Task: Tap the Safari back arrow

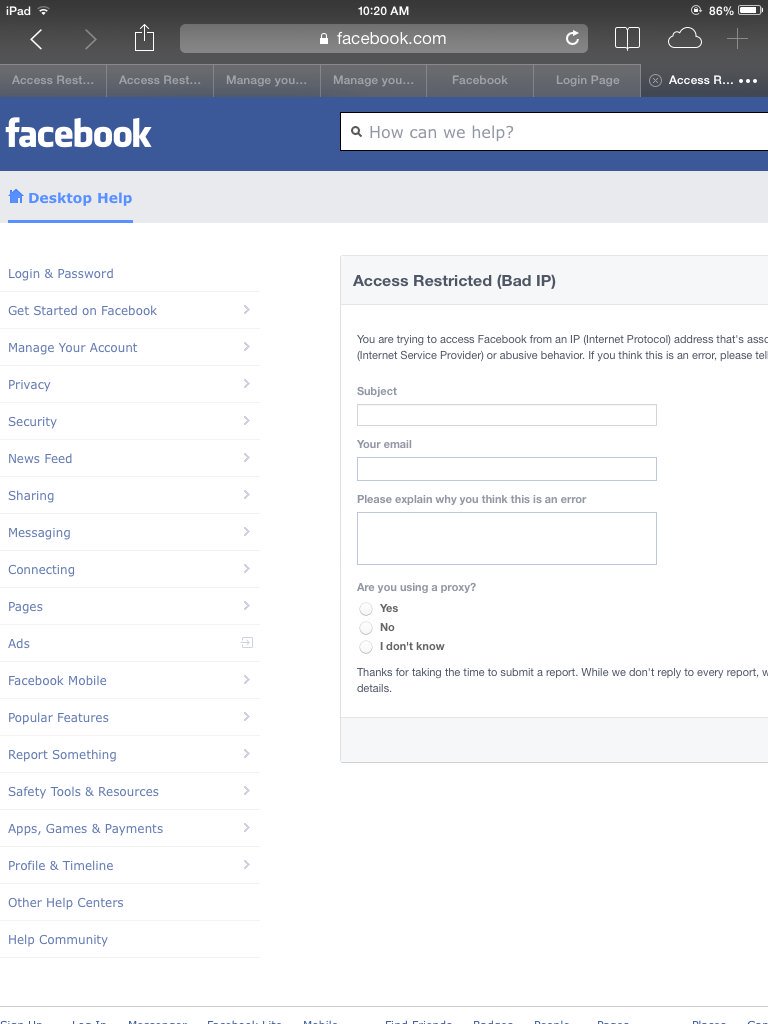Action: pos(37,39)
